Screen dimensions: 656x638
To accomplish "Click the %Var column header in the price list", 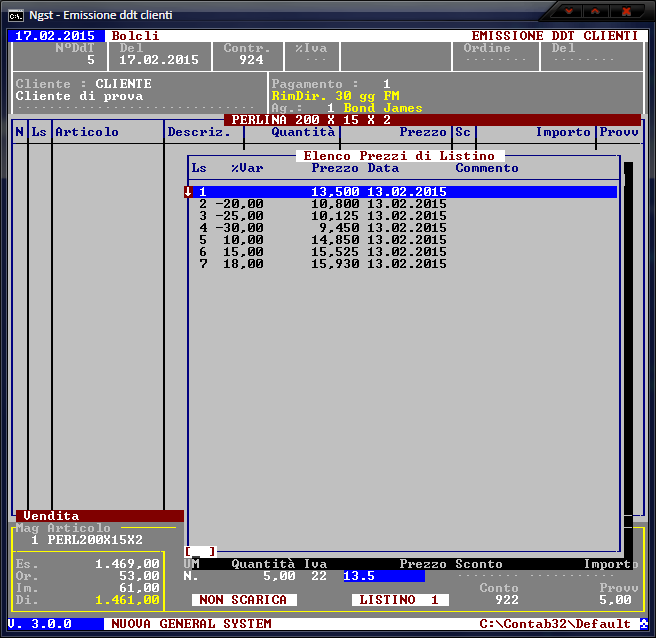I will 247,168.
